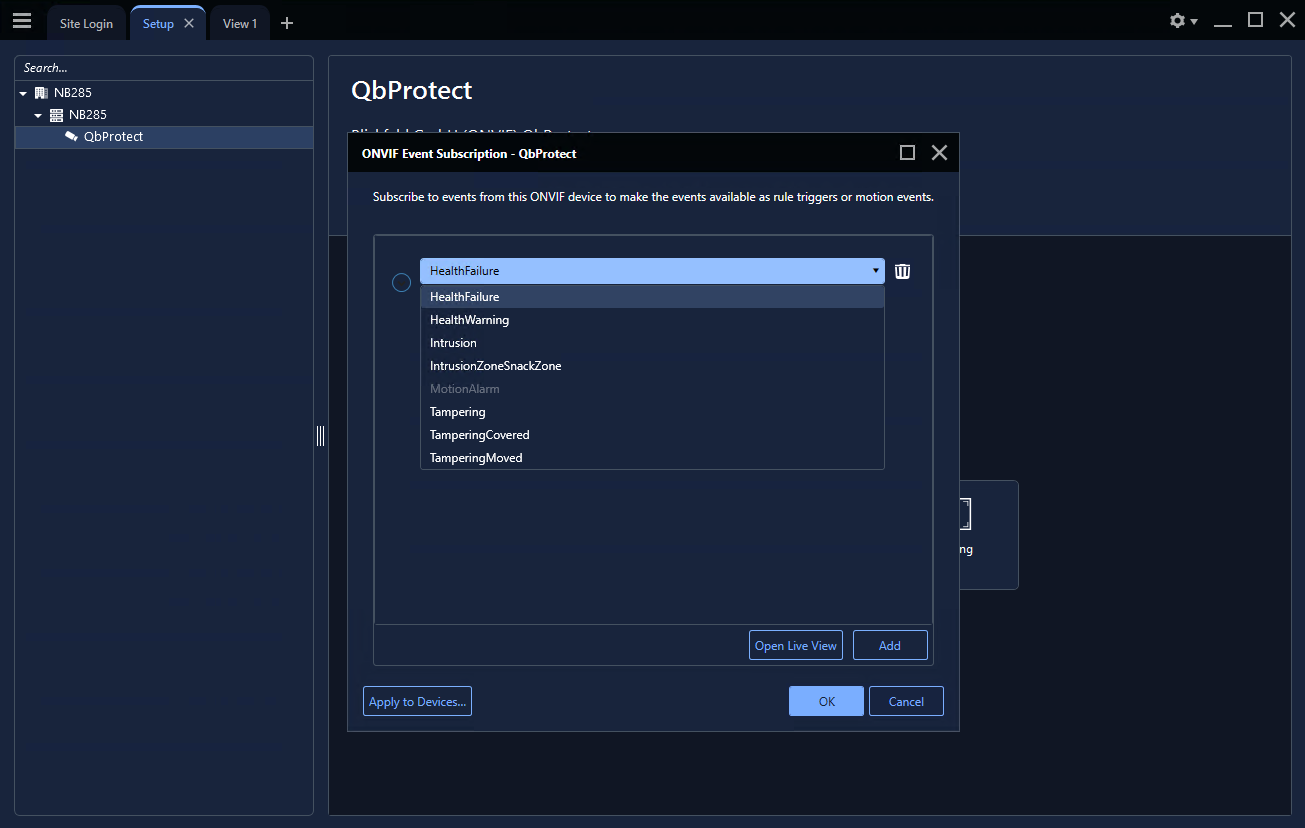Switch to the Site Login tab

click(x=86, y=24)
